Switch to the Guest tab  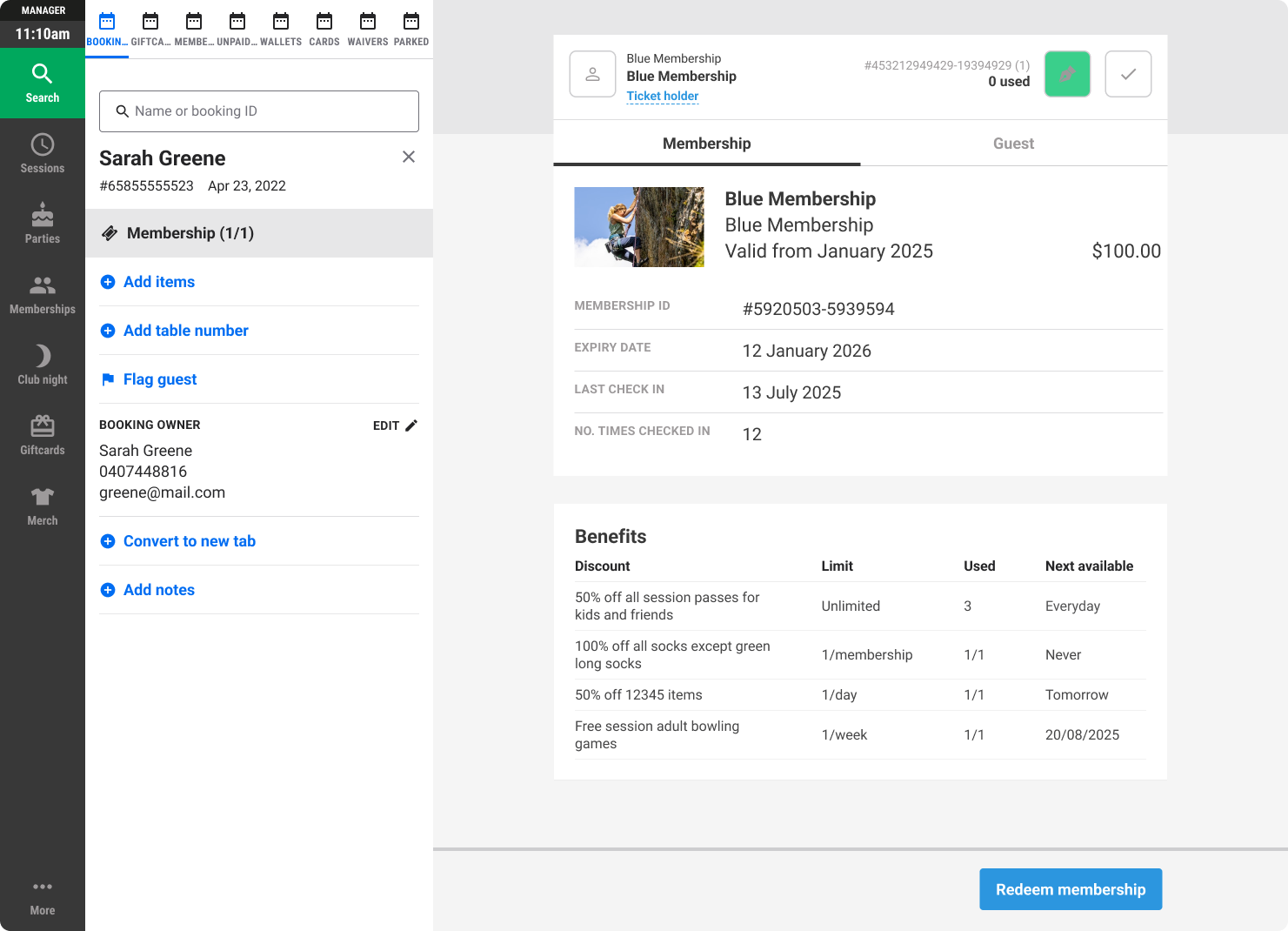tap(1013, 144)
